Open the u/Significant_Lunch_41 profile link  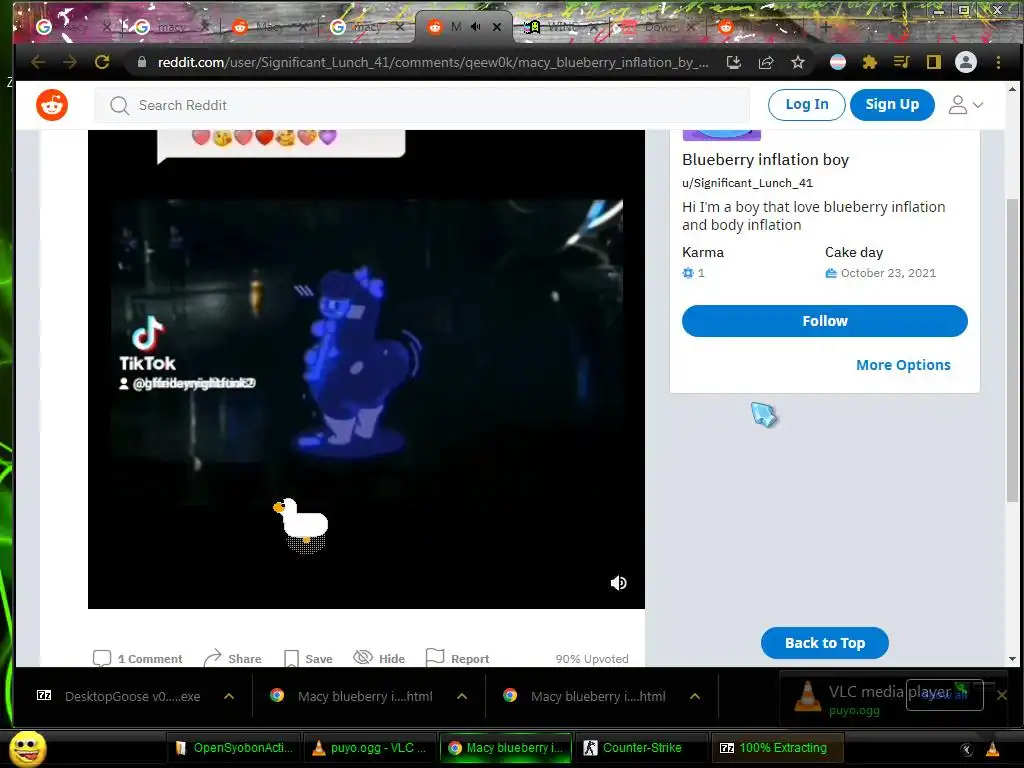tap(747, 184)
